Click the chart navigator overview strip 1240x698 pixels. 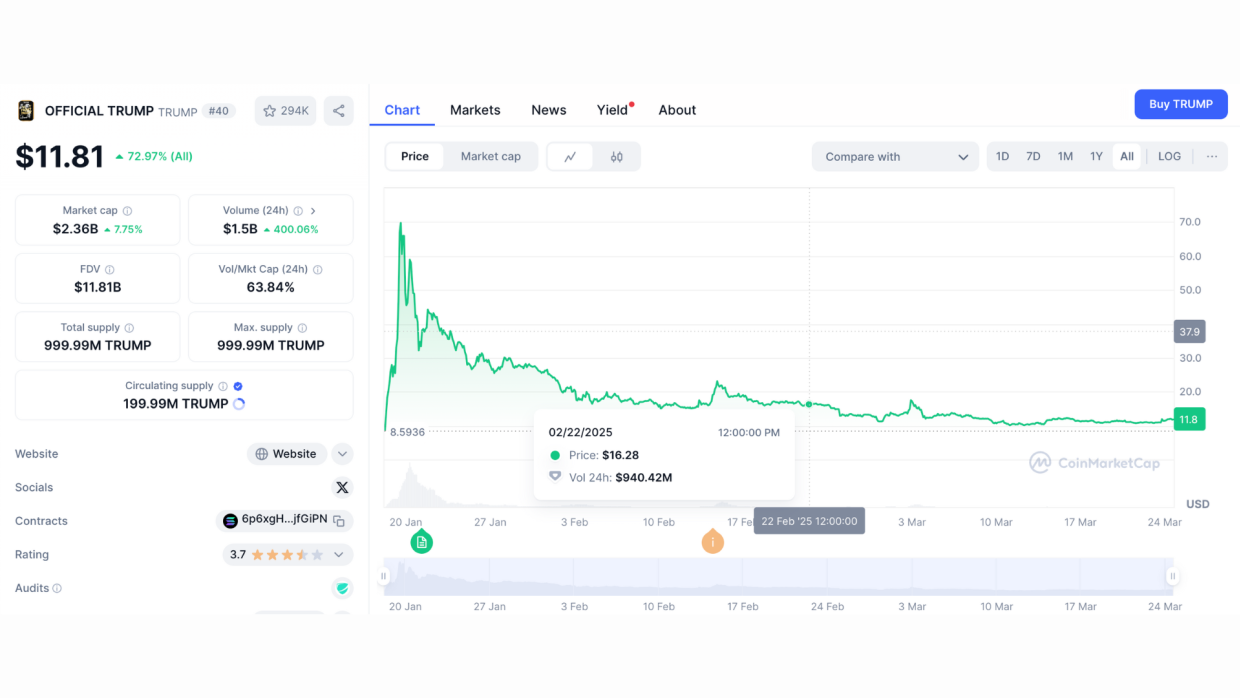(778, 576)
